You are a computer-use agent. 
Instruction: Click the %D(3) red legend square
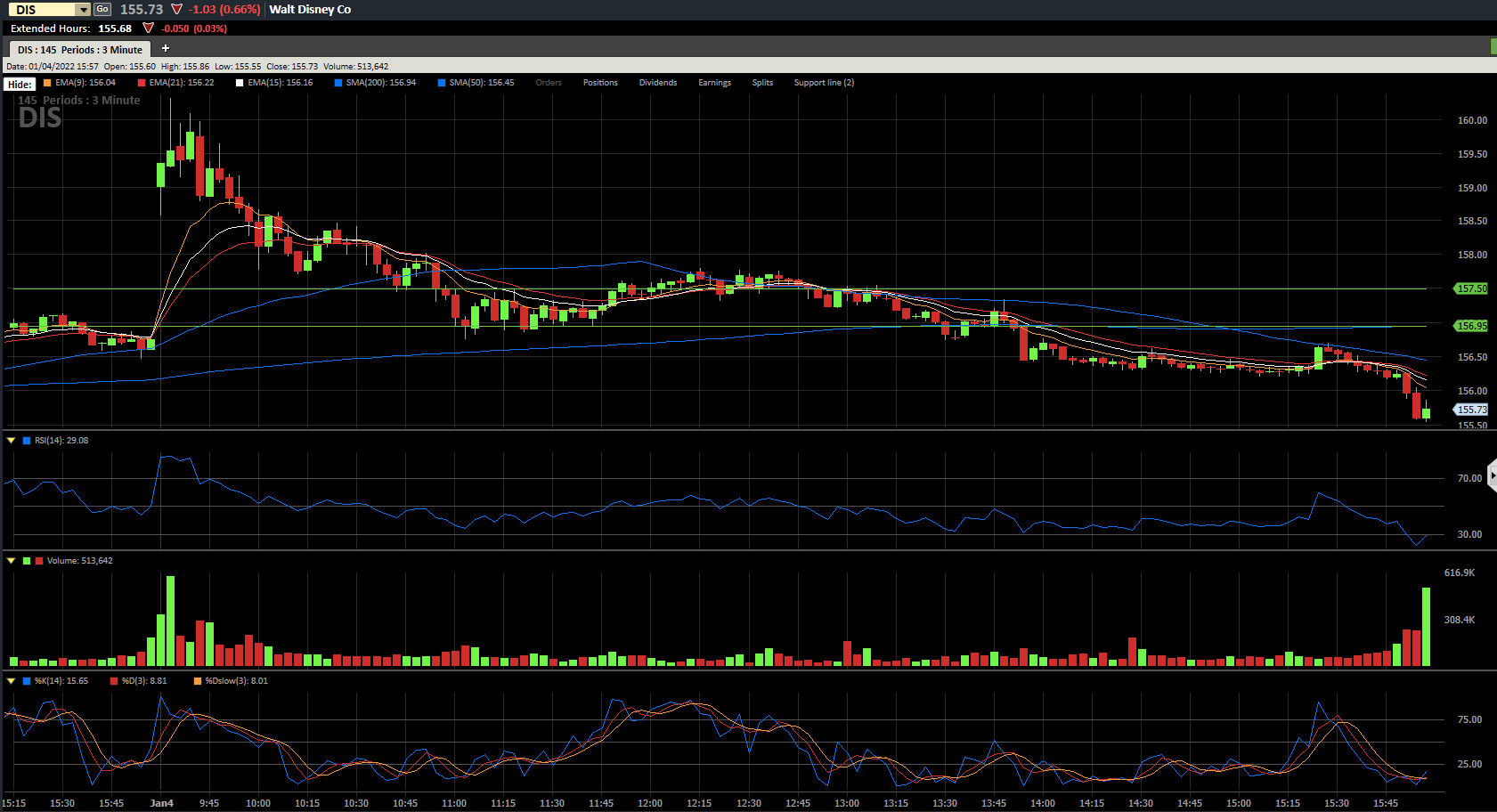pyautogui.click(x=114, y=681)
